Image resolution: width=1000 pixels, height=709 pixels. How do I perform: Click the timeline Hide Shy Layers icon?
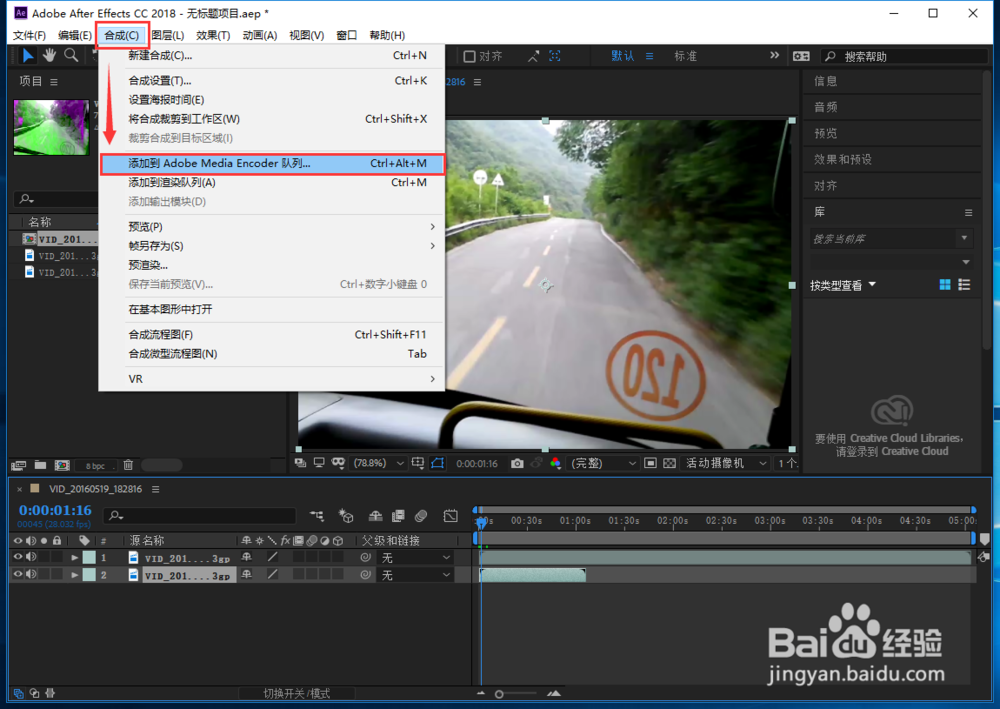coord(376,516)
